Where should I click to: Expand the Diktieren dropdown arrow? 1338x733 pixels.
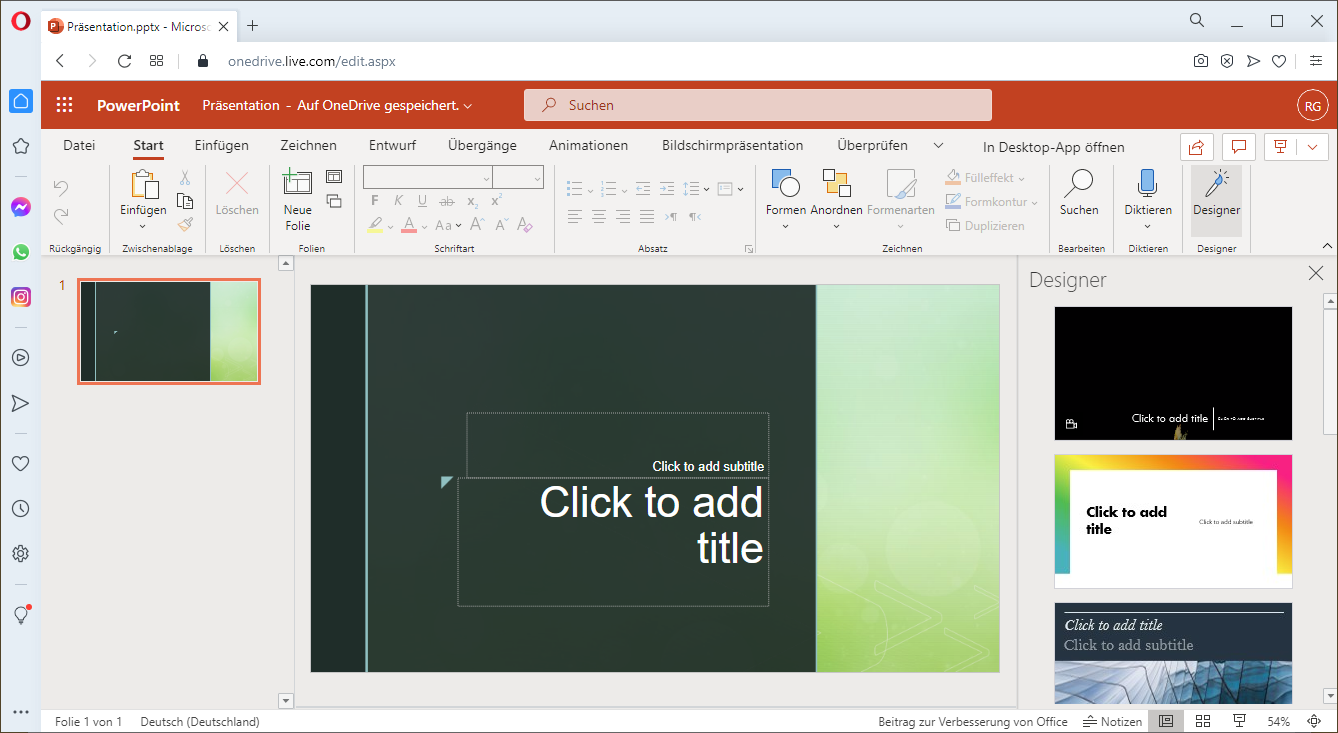(x=1147, y=226)
